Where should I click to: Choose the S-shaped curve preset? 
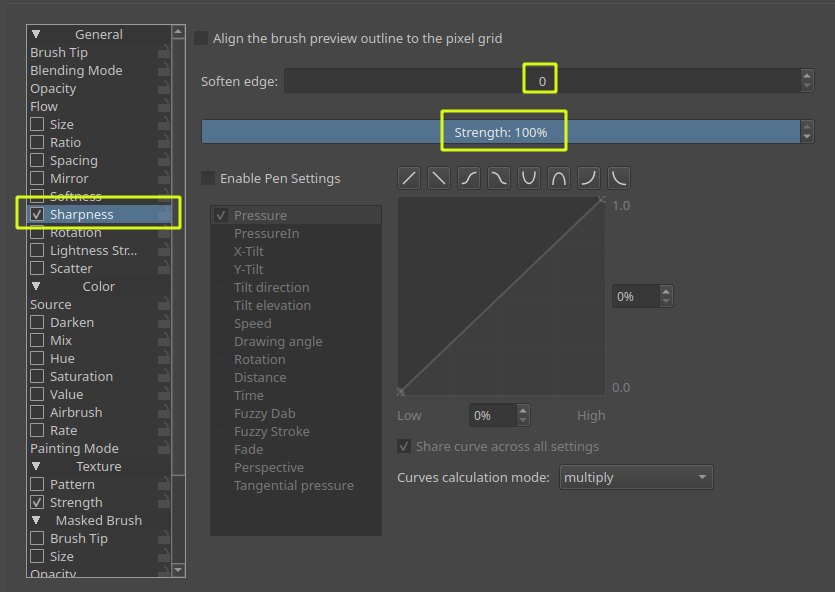click(x=469, y=178)
